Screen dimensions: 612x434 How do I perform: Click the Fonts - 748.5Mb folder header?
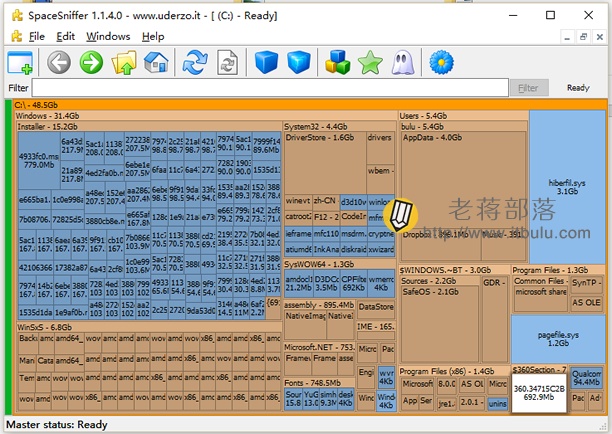point(318,383)
